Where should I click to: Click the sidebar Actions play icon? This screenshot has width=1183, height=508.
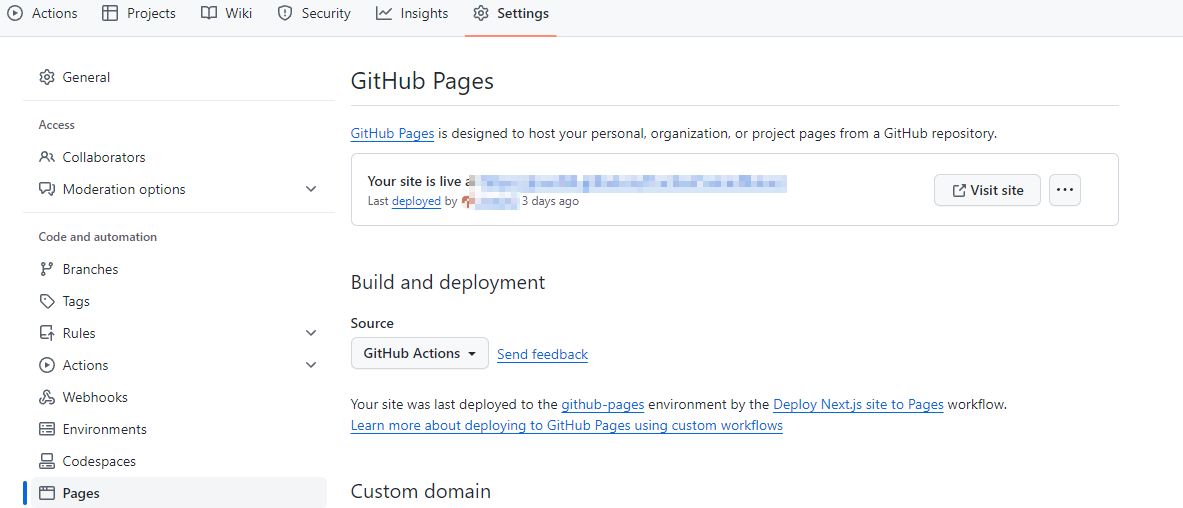[x=47, y=365]
